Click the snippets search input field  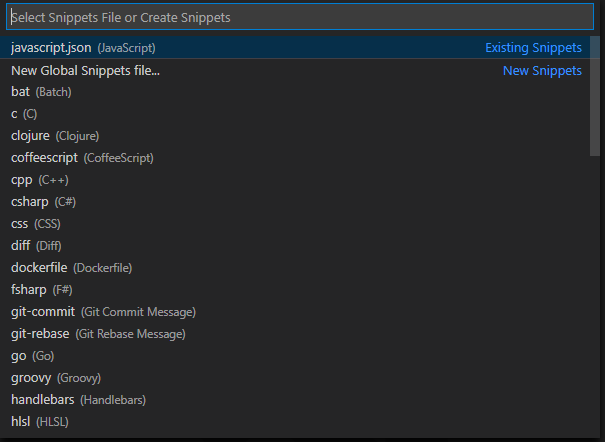coord(300,17)
